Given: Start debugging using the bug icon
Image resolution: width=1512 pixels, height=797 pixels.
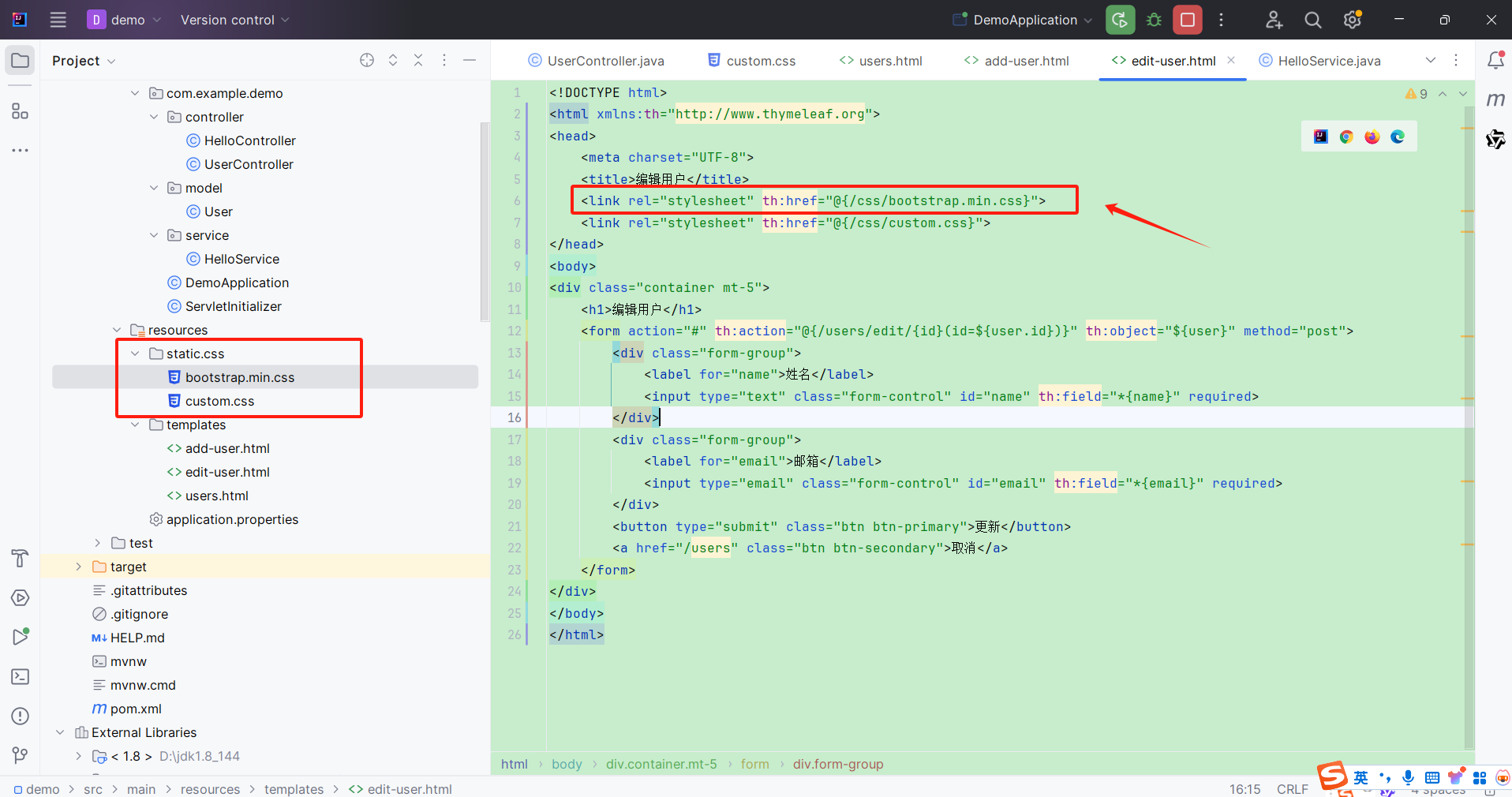Looking at the screenshot, I should click(1154, 20).
